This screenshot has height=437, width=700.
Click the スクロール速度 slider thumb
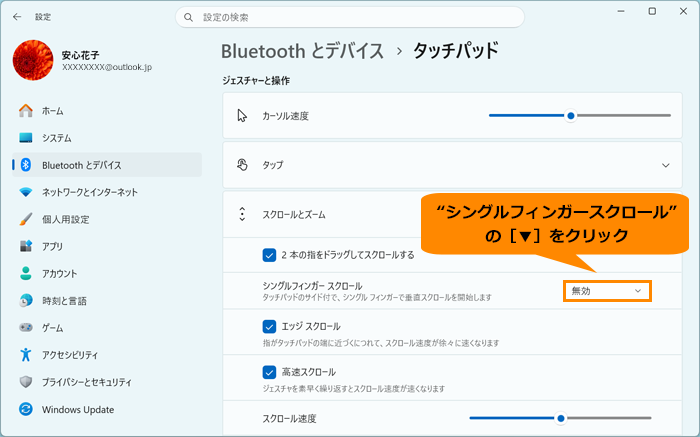coord(561,418)
